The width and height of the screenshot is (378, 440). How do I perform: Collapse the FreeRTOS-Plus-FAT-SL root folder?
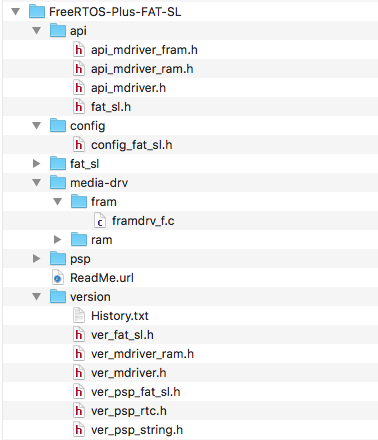[16, 12]
